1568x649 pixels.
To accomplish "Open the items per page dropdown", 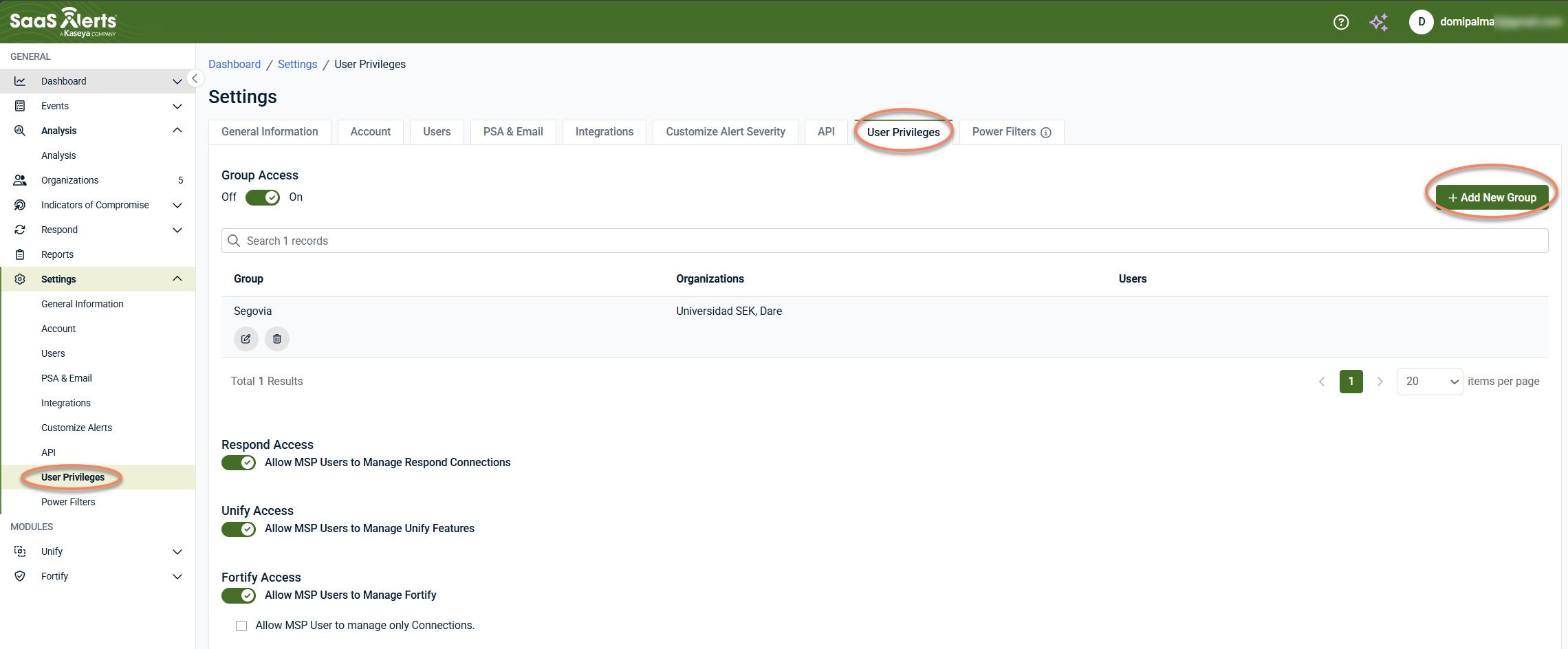I will tap(1430, 382).
